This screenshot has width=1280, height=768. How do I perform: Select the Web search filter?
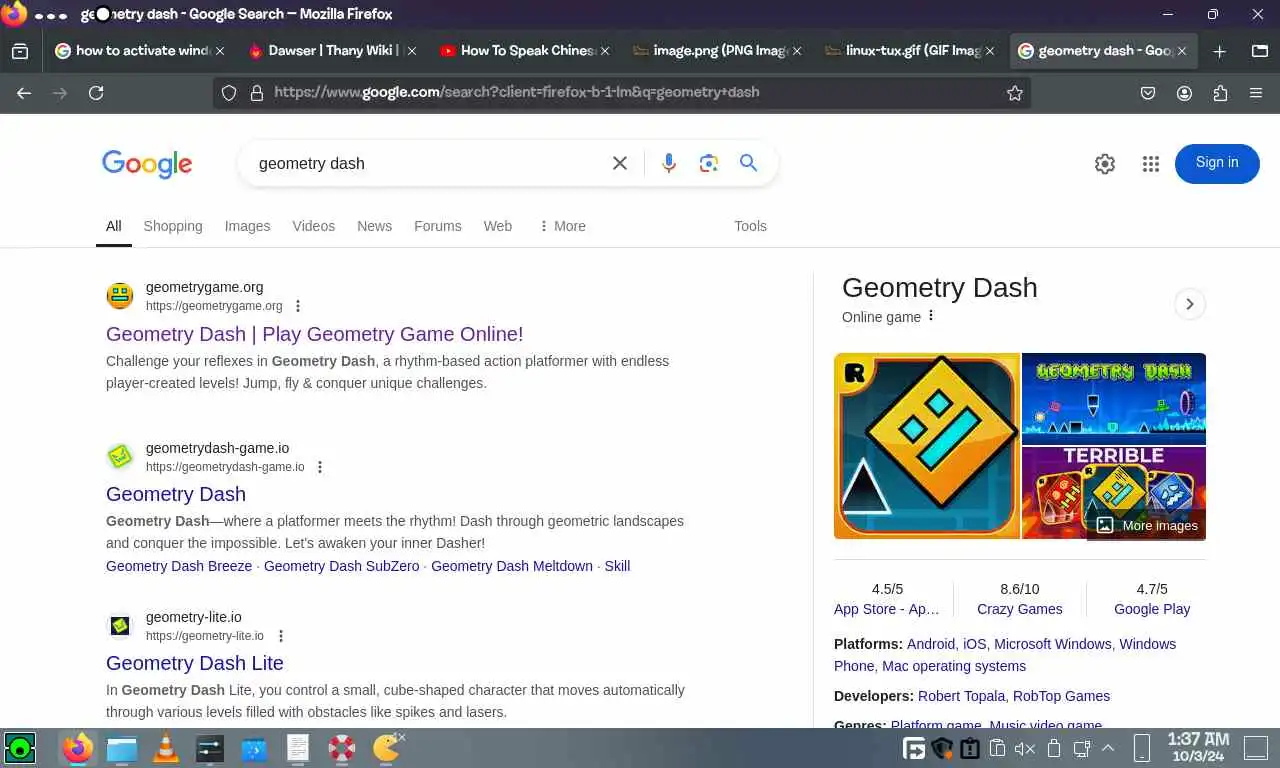click(x=498, y=226)
